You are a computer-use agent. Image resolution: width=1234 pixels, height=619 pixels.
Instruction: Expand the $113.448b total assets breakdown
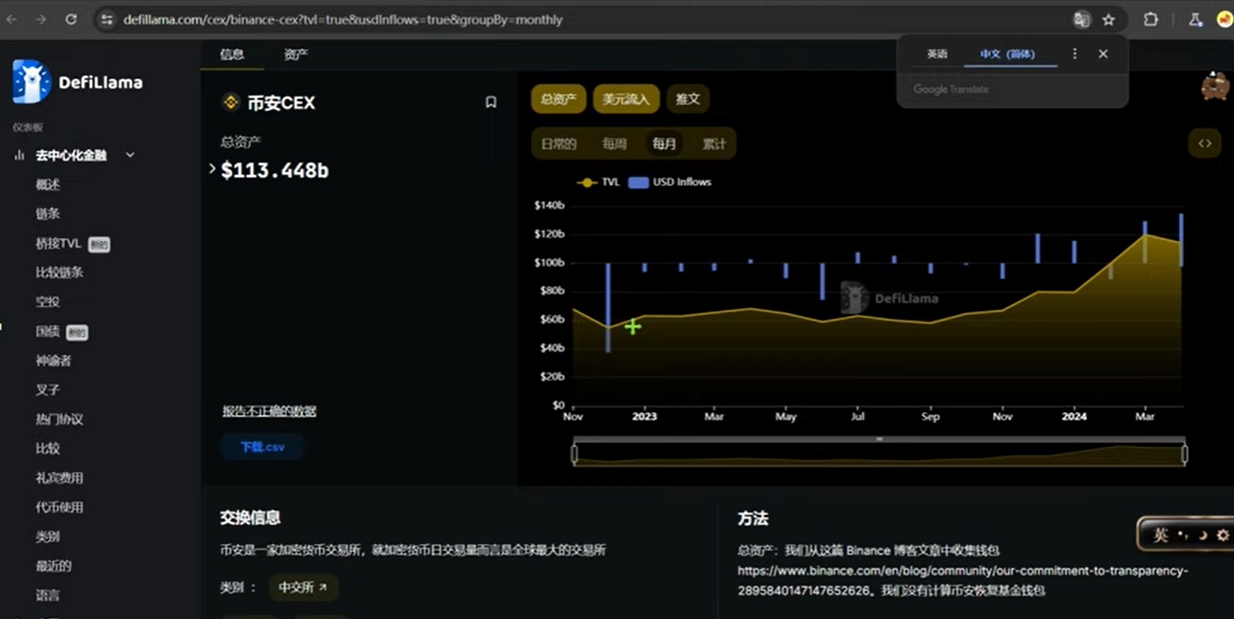pos(212,169)
